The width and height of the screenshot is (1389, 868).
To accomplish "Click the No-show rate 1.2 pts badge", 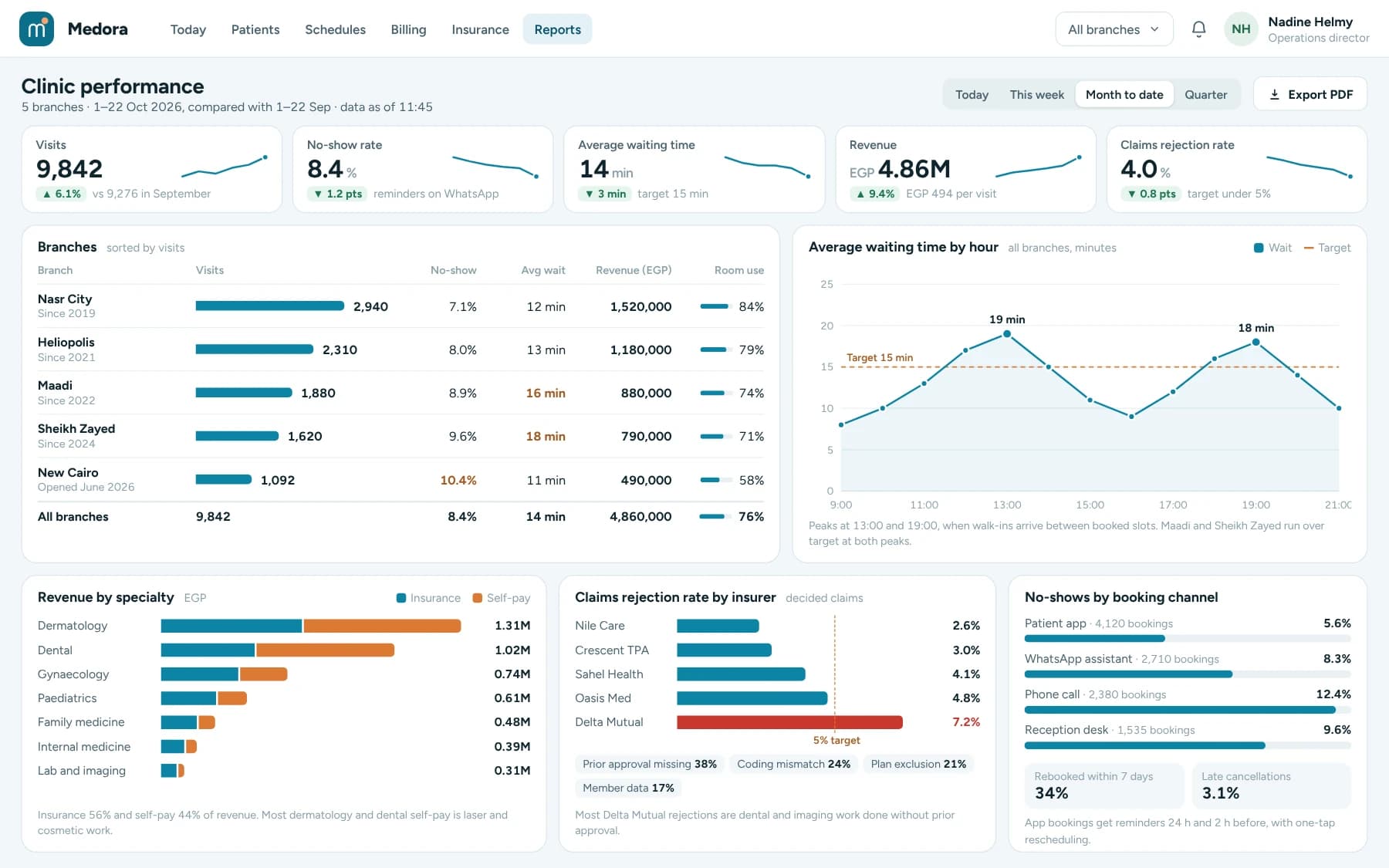I will tap(338, 194).
